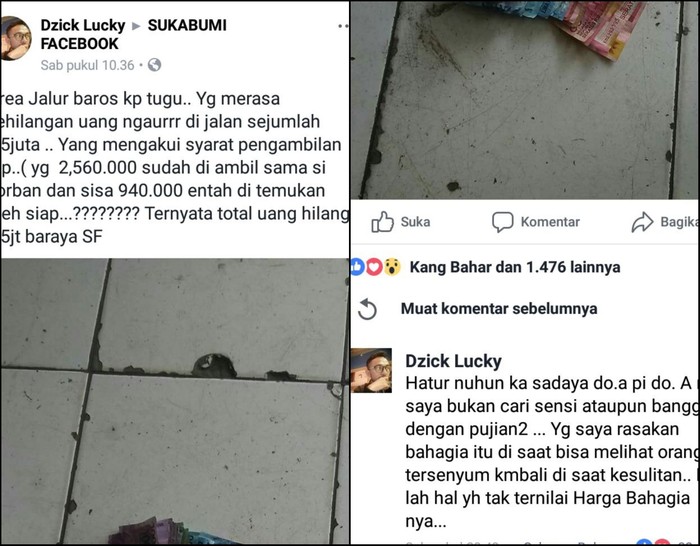Click Dzick Lucky name in the comment
The height and width of the screenshot is (546, 700).
pyautogui.click(x=453, y=361)
